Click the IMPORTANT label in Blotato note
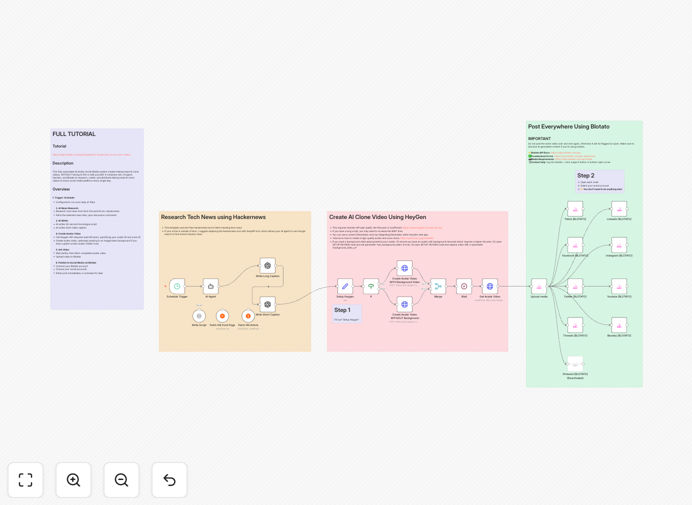 tap(539, 139)
